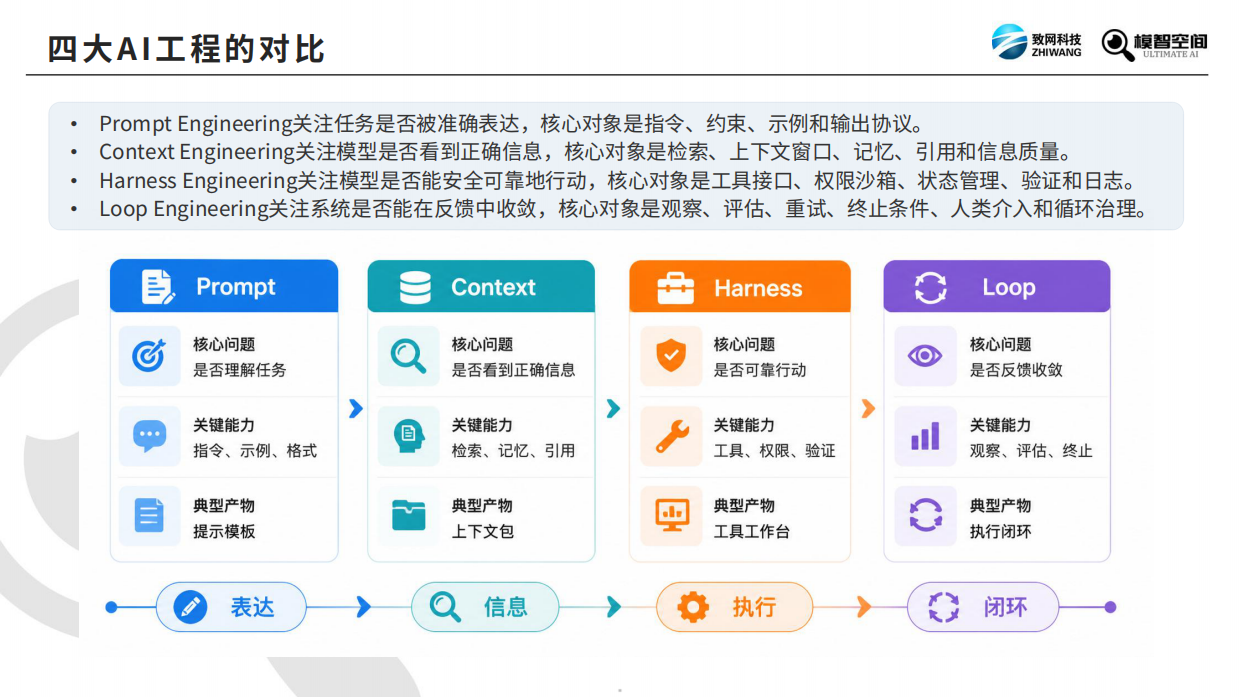Click the text 工具工作台
The height and width of the screenshot is (697, 1240).
[x=752, y=532]
